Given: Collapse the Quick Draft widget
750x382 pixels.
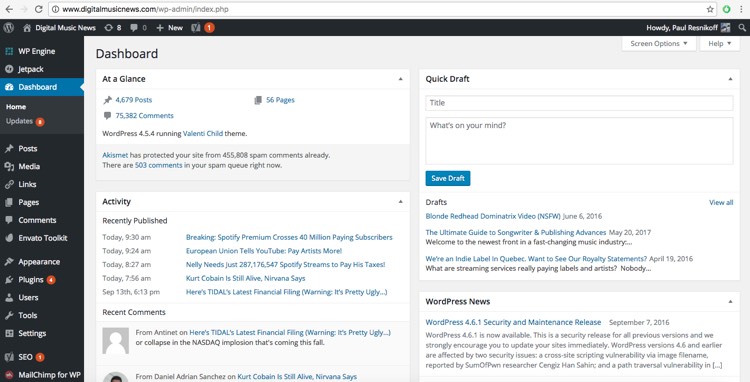Looking at the screenshot, I should 730,79.
